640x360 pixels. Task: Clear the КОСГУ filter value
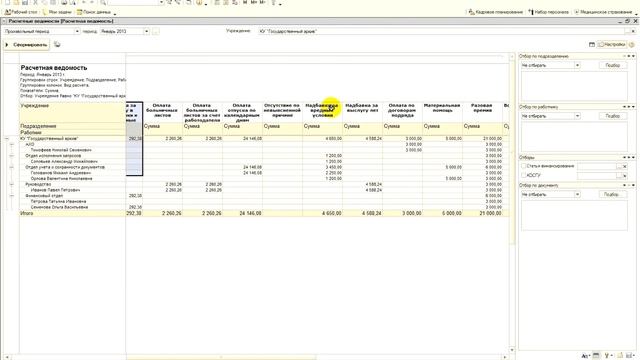(624, 176)
